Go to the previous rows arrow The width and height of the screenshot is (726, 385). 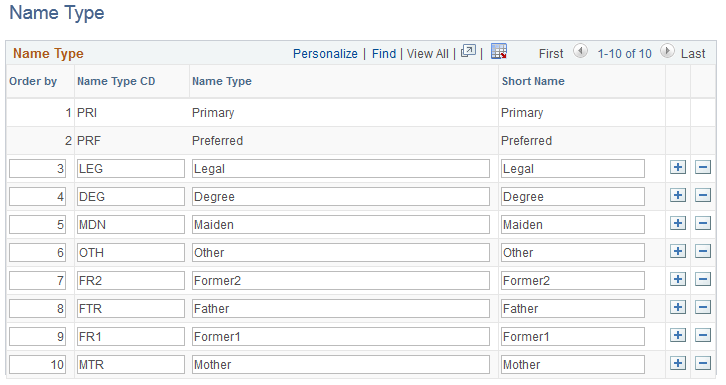(x=580, y=51)
